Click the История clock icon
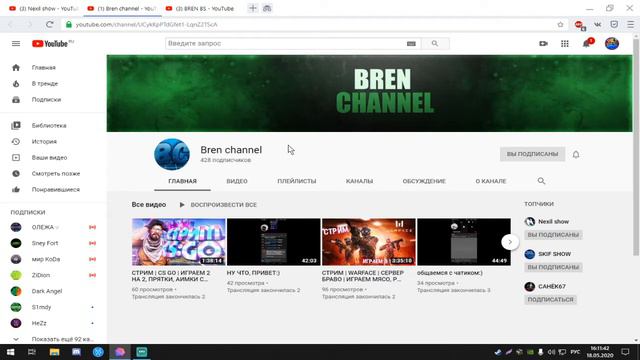 pos(16,141)
